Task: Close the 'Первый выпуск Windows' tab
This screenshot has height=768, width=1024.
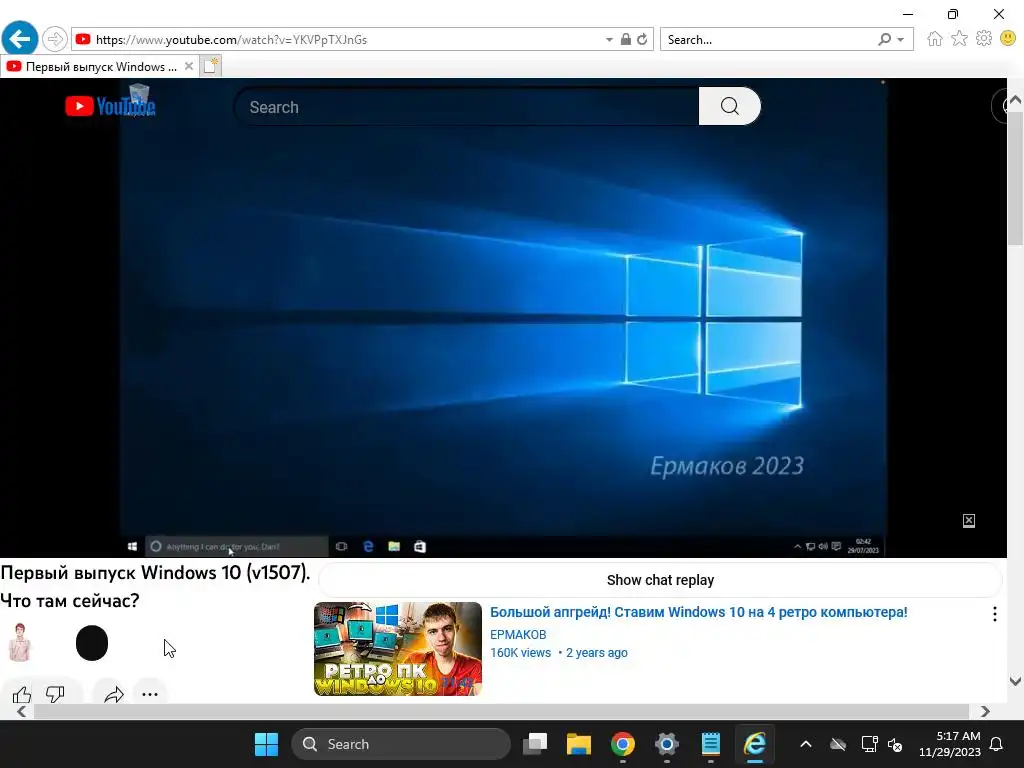Action: (x=189, y=66)
